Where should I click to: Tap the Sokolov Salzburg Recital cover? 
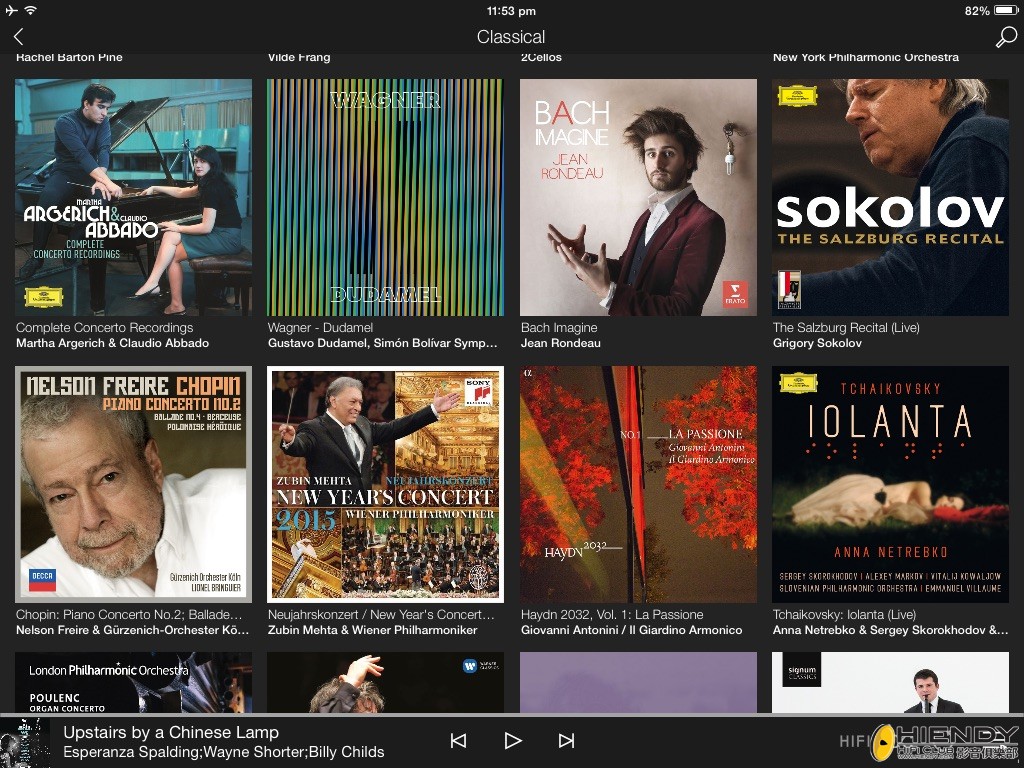click(x=890, y=198)
